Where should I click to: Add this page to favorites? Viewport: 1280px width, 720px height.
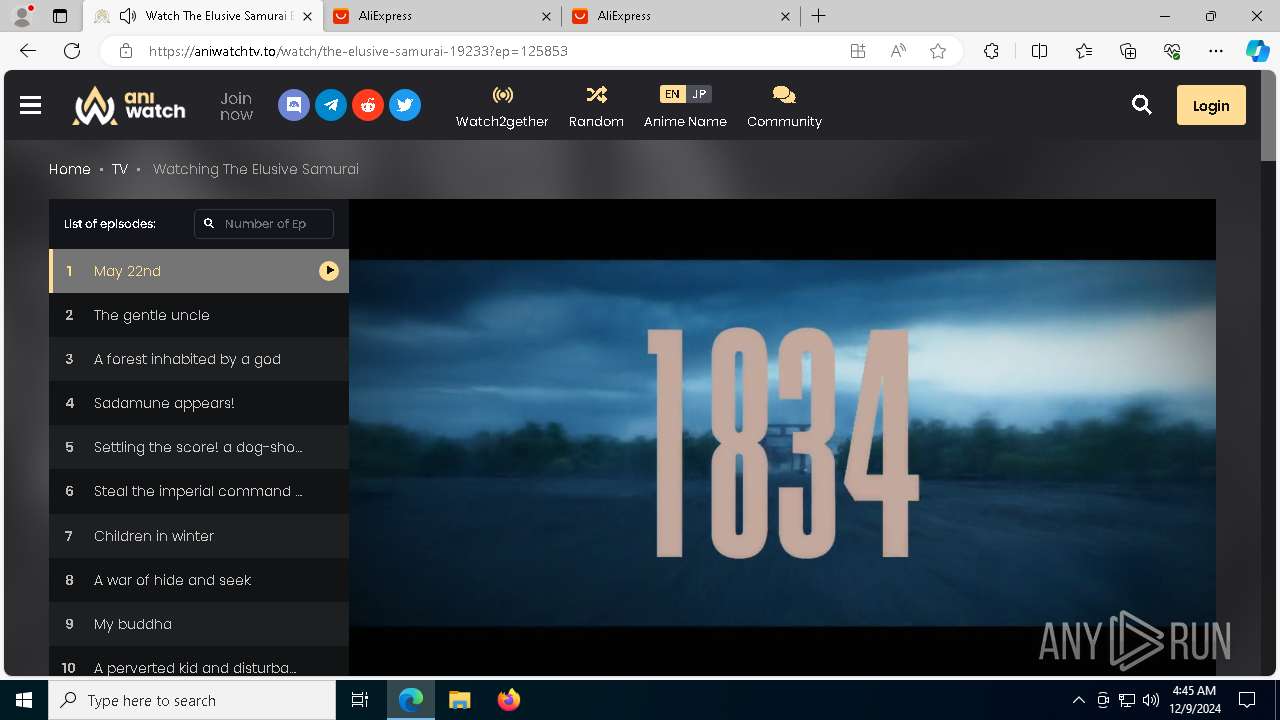pyautogui.click(x=938, y=51)
